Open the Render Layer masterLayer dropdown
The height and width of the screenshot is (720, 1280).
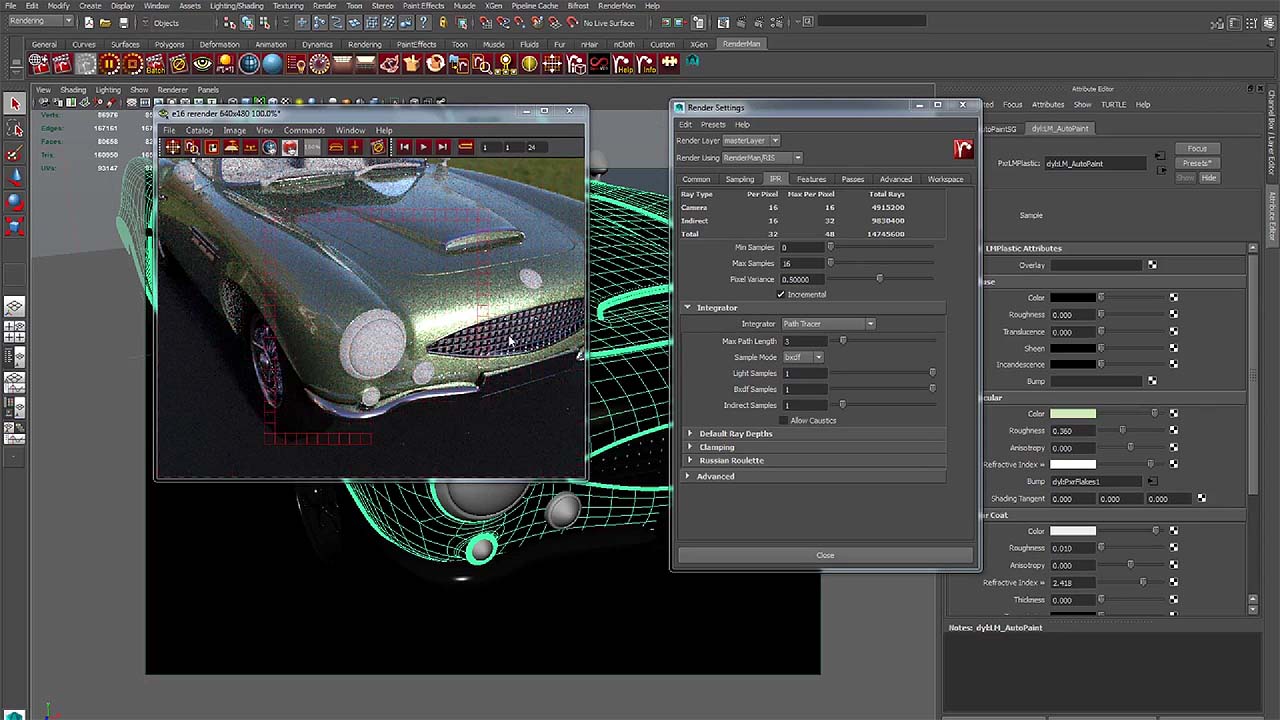751,141
